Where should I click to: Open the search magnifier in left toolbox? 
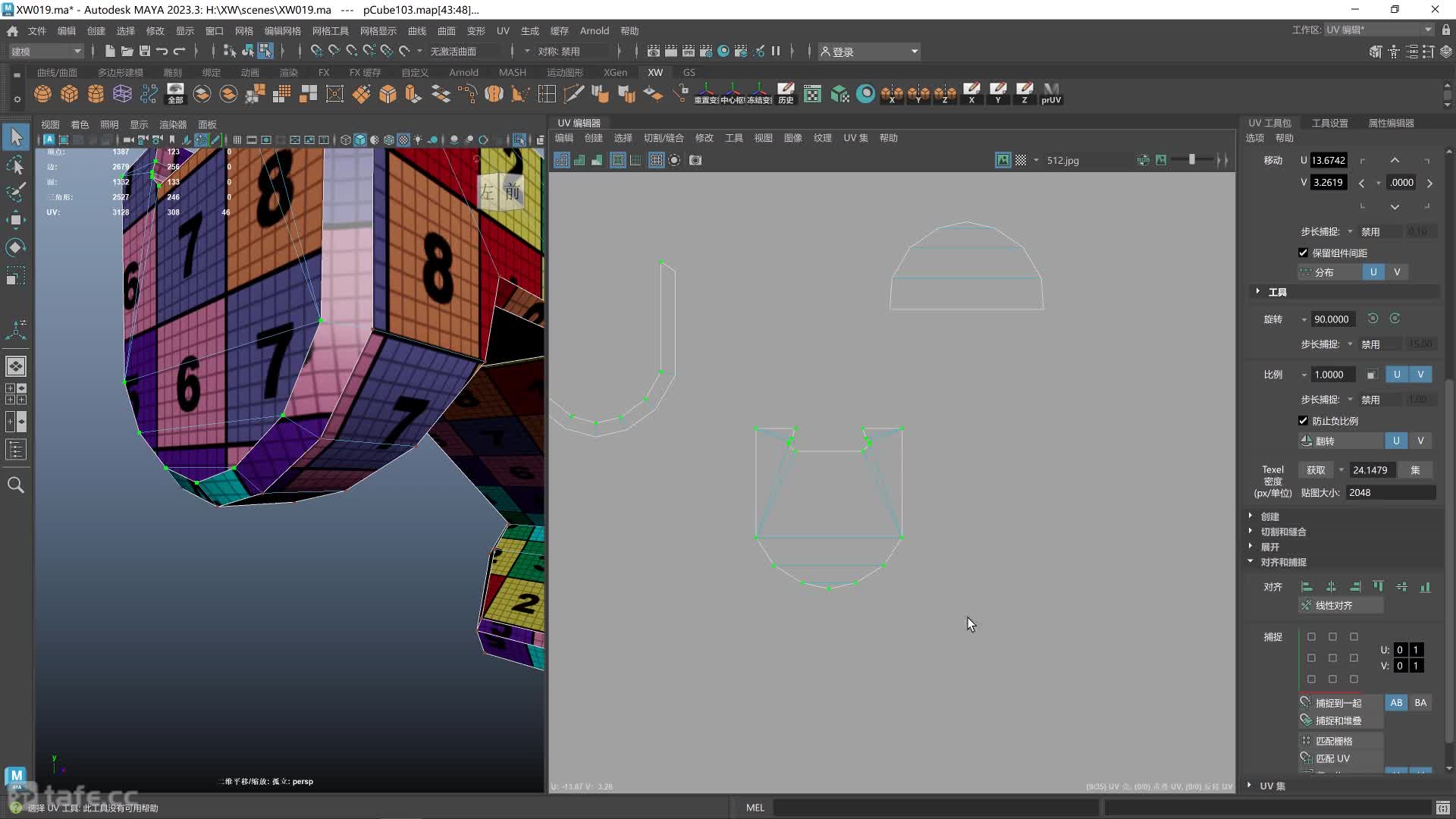[16, 485]
